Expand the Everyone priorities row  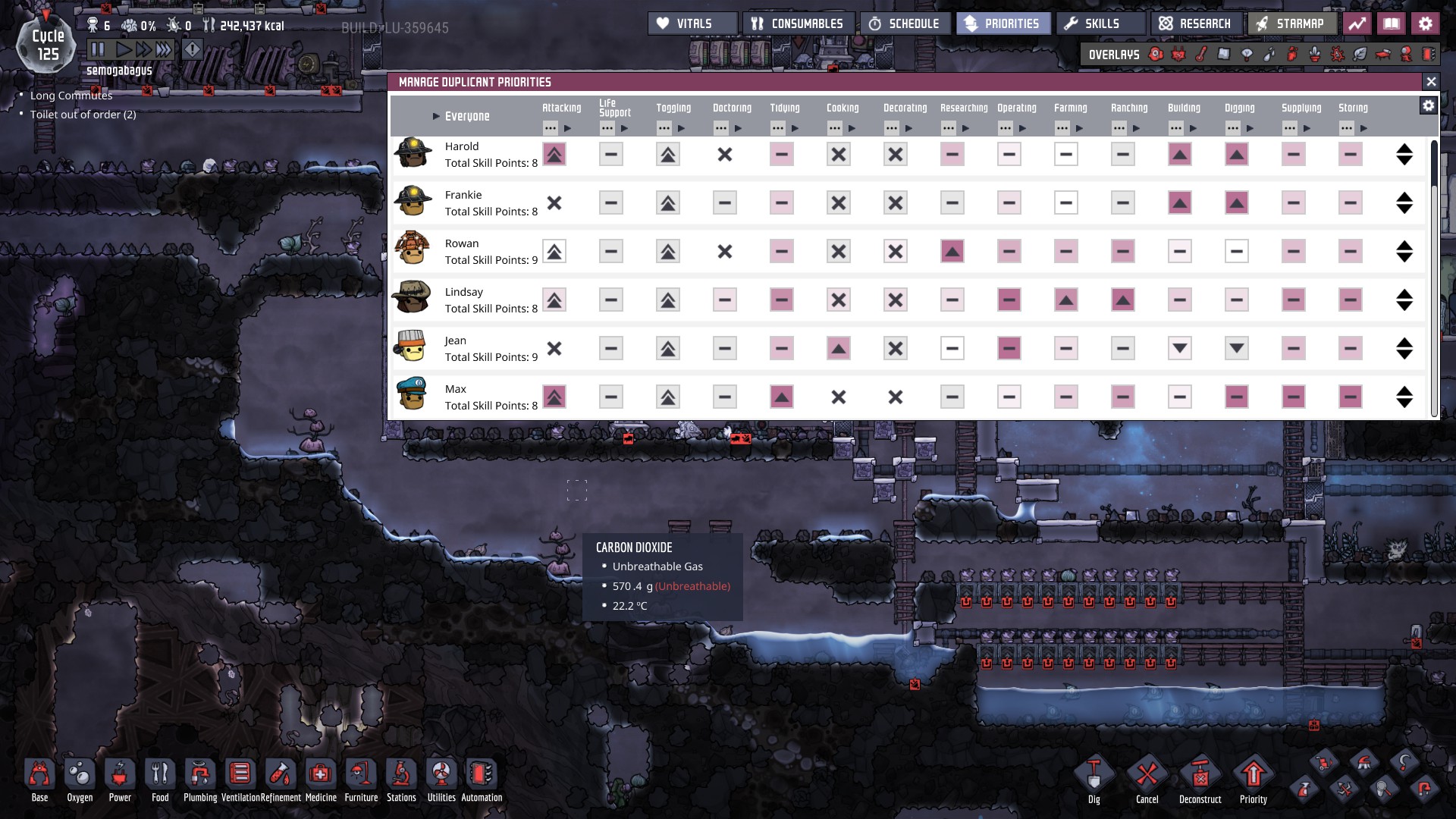click(436, 117)
